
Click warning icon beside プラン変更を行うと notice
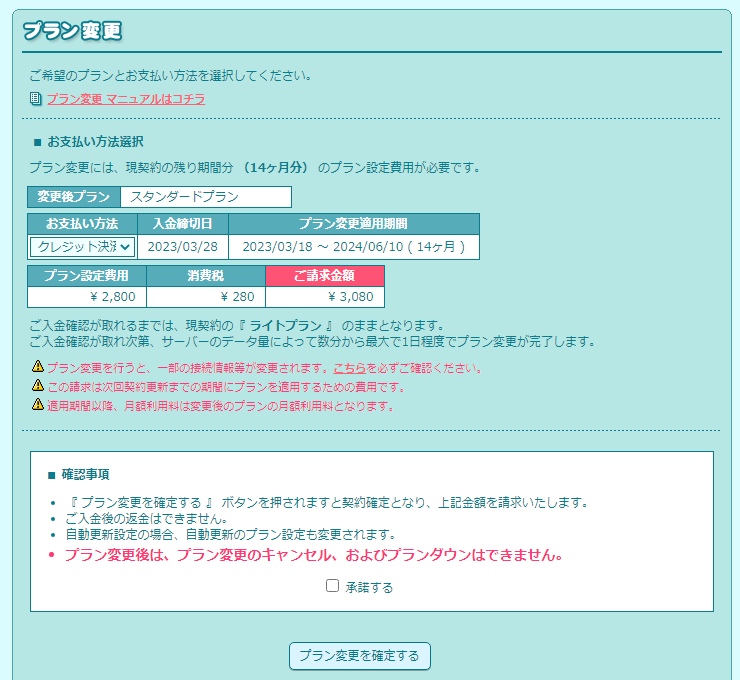point(37,368)
